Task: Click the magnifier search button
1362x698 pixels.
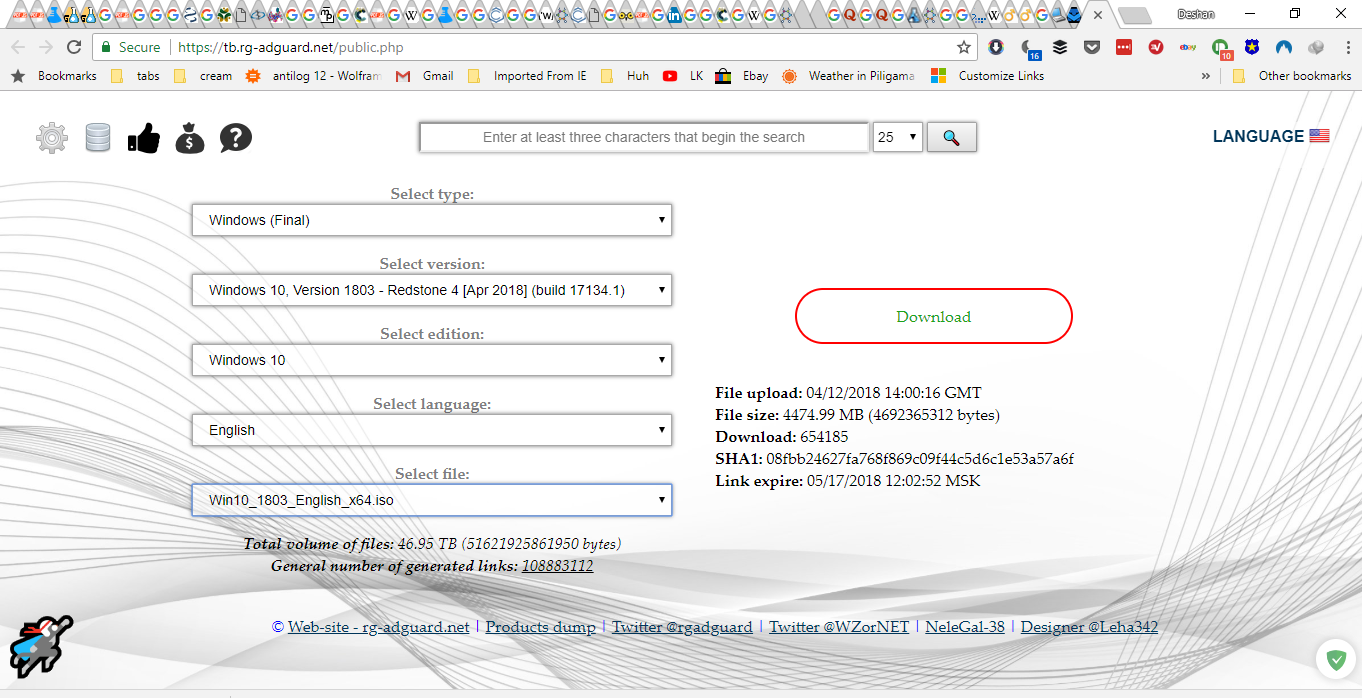Action: click(952, 137)
